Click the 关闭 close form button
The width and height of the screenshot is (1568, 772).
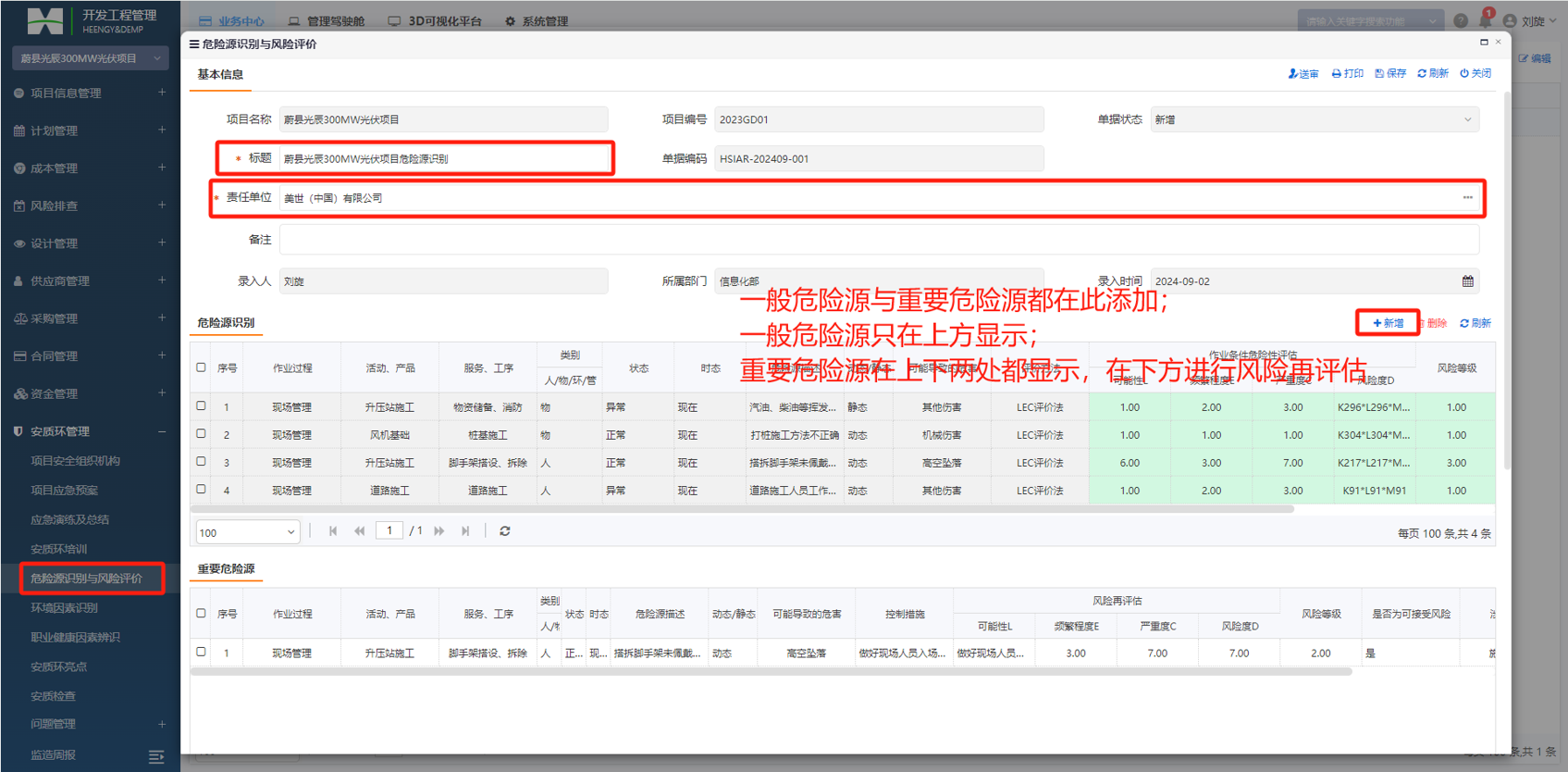[1475, 74]
